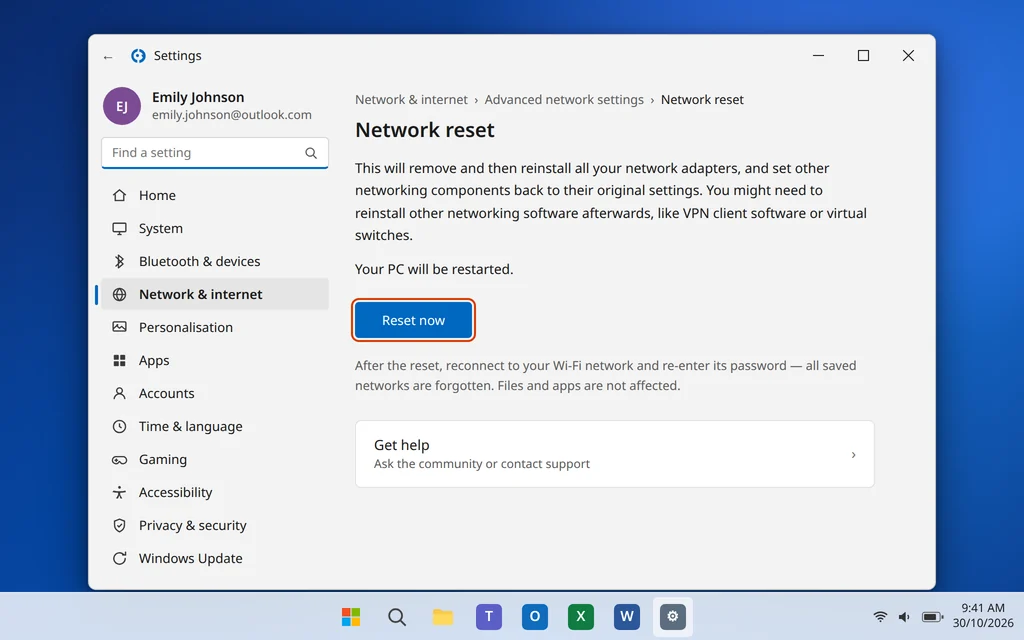Click 'Your PC will be restarted.' text
This screenshot has height=640, width=1024.
(434, 269)
